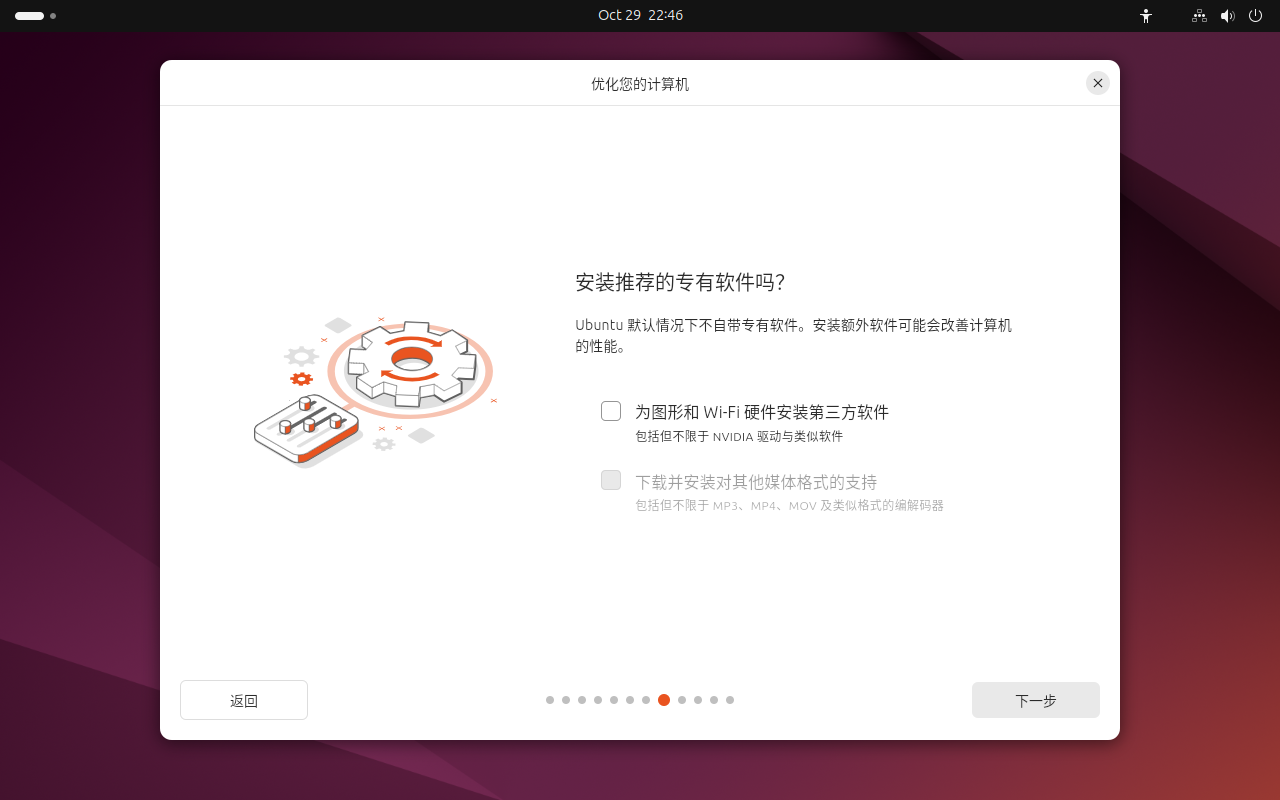Close the 优化您的计算机 installer window
1280x800 pixels.
[x=1098, y=83]
